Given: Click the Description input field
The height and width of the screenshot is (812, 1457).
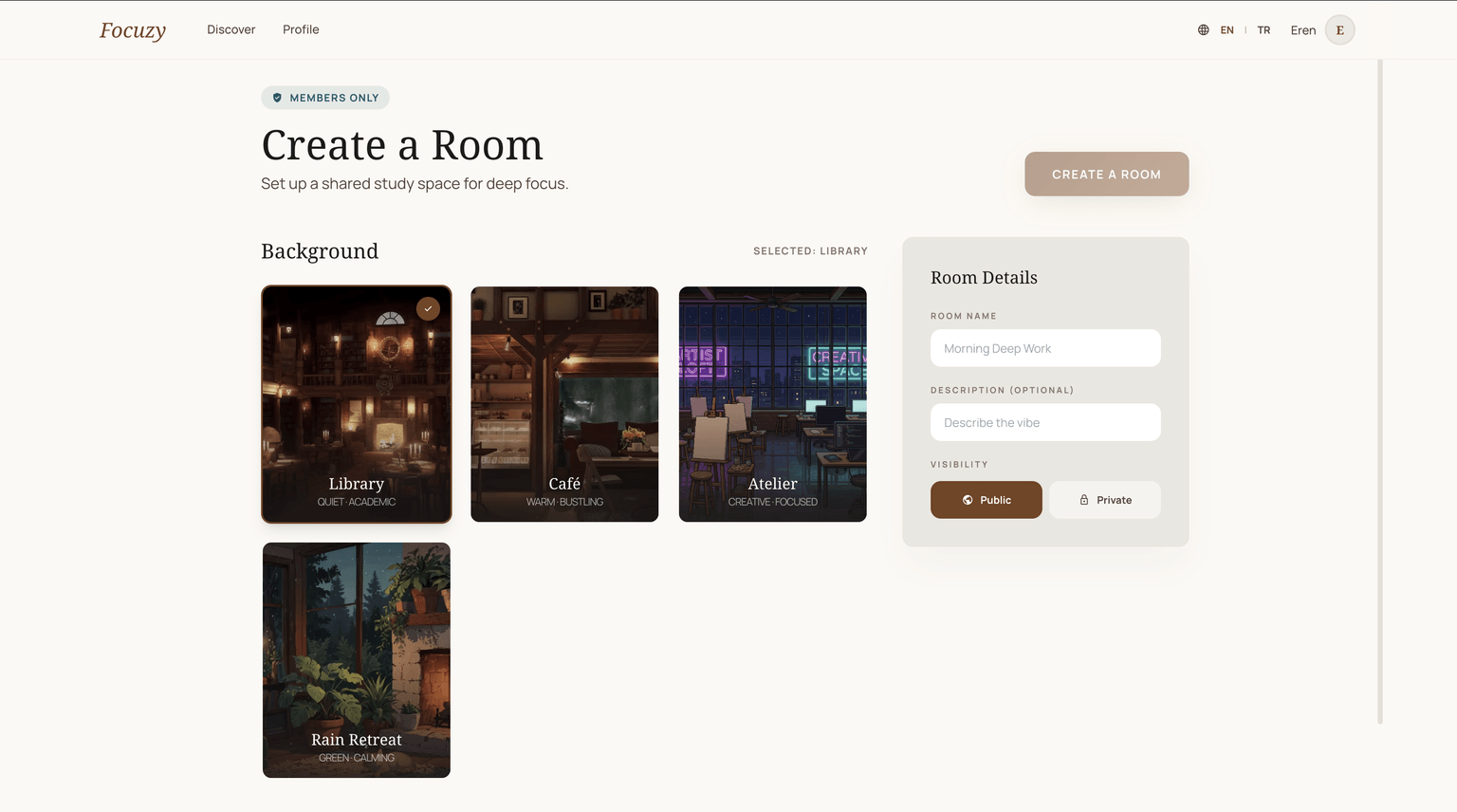Looking at the screenshot, I should 1045,422.
